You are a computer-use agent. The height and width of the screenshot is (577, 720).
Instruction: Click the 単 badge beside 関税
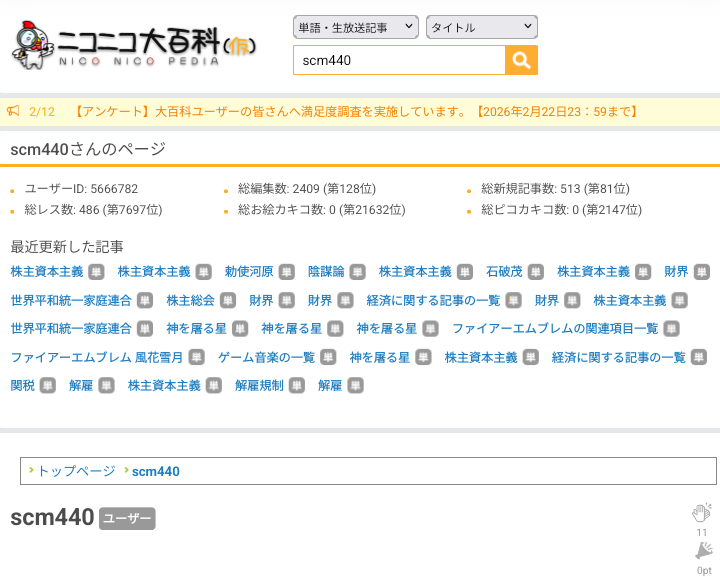[48, 386]
